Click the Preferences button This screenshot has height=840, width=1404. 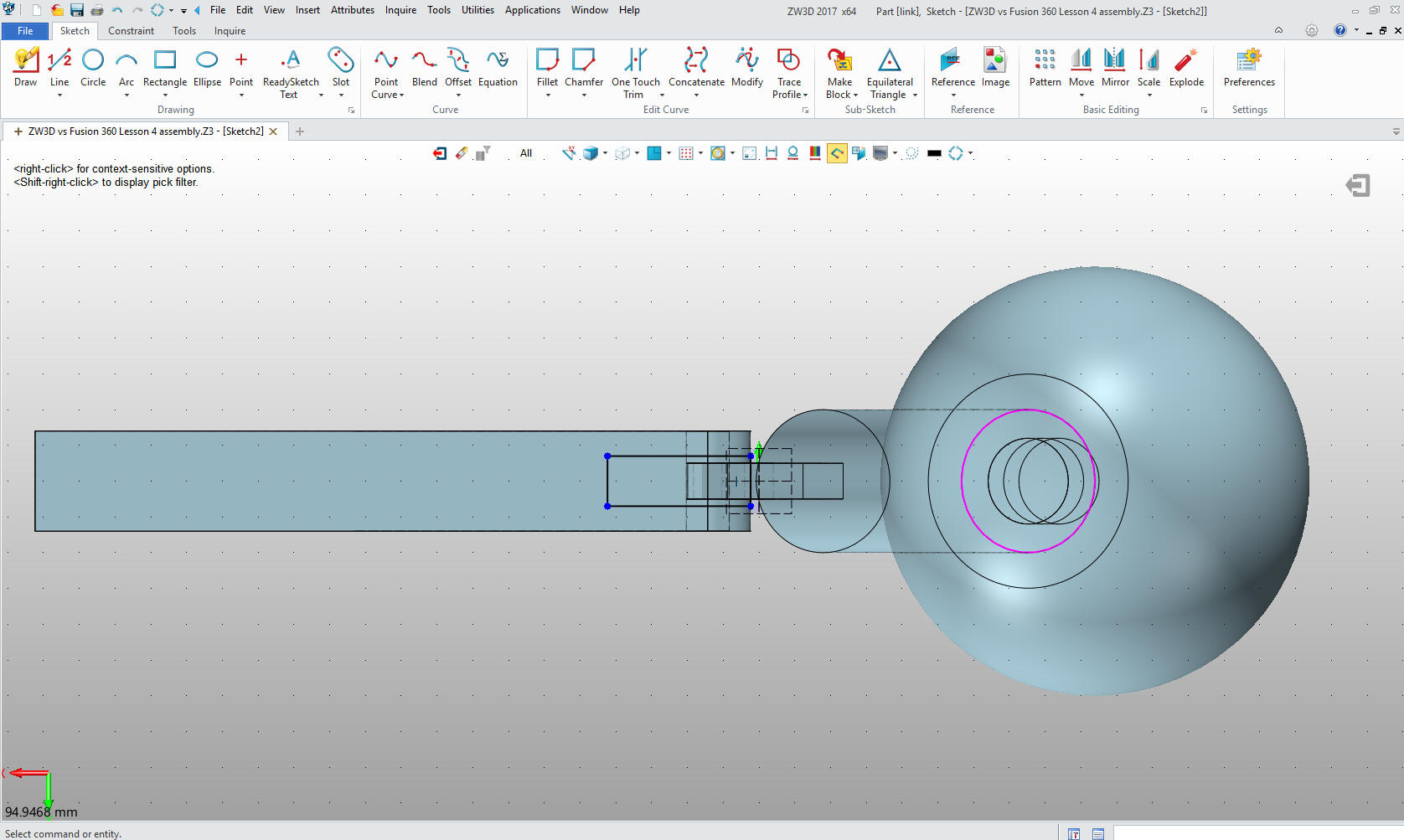tap(1248, 67)
